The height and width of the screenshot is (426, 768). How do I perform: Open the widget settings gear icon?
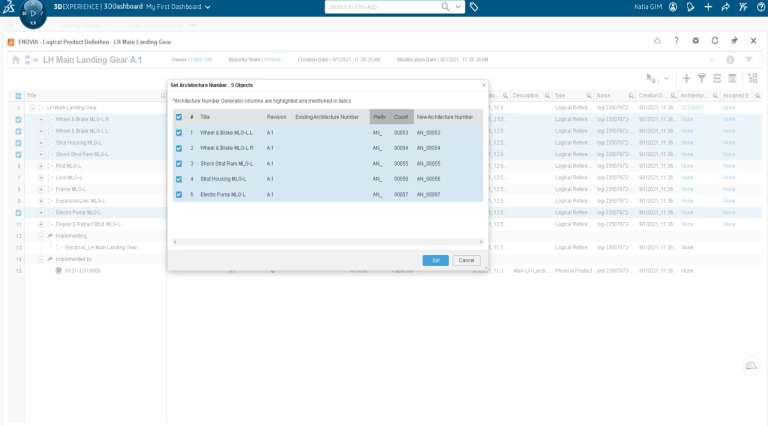[696, 41]
